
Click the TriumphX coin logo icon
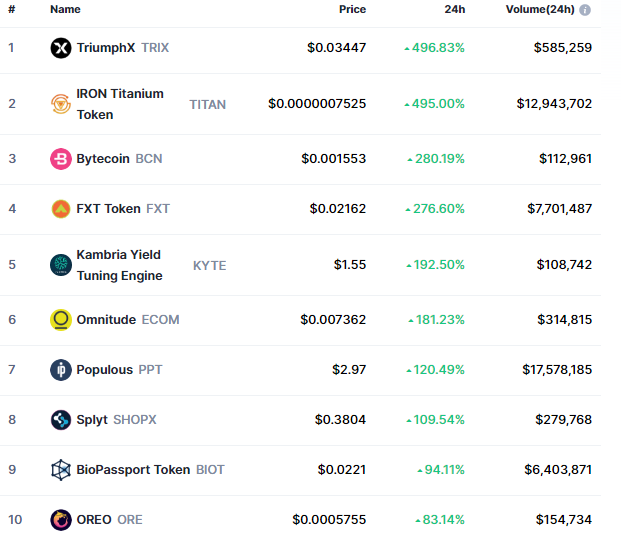point(61,48)
